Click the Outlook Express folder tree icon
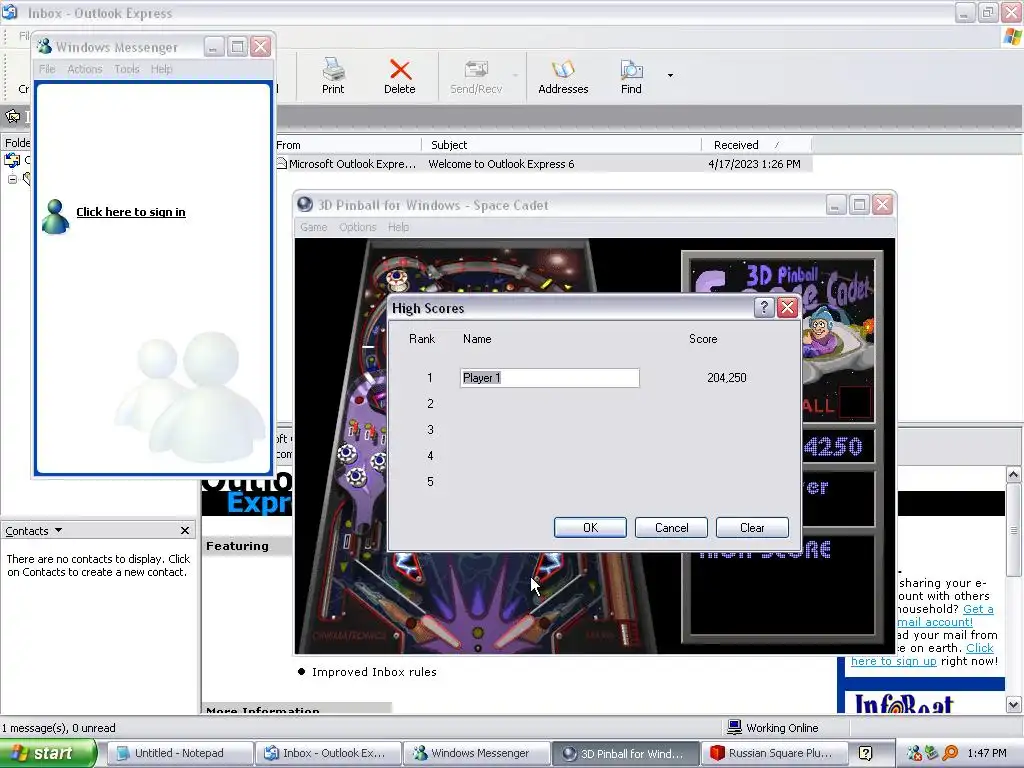Viewport: 1024px width, 768px height. (x=12, y=159)
